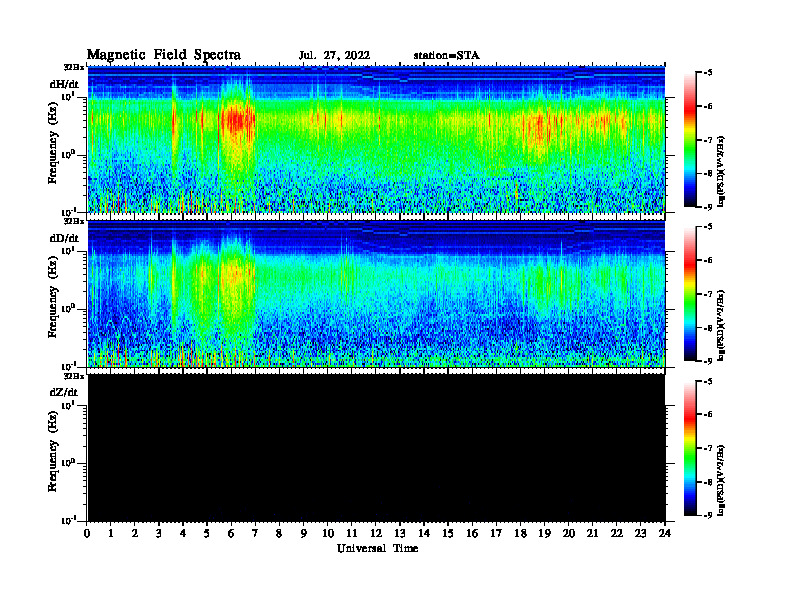Click the 'Universal Time' axis label
Viewport: 792px width, 612px height.
pyautogui.click(x=377, y=548)
